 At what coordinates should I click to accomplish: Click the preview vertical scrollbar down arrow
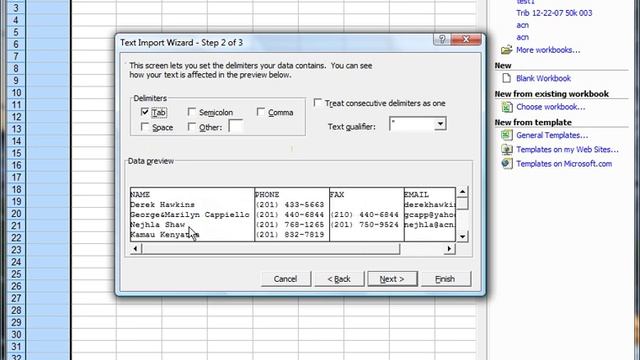pos(462,236)
